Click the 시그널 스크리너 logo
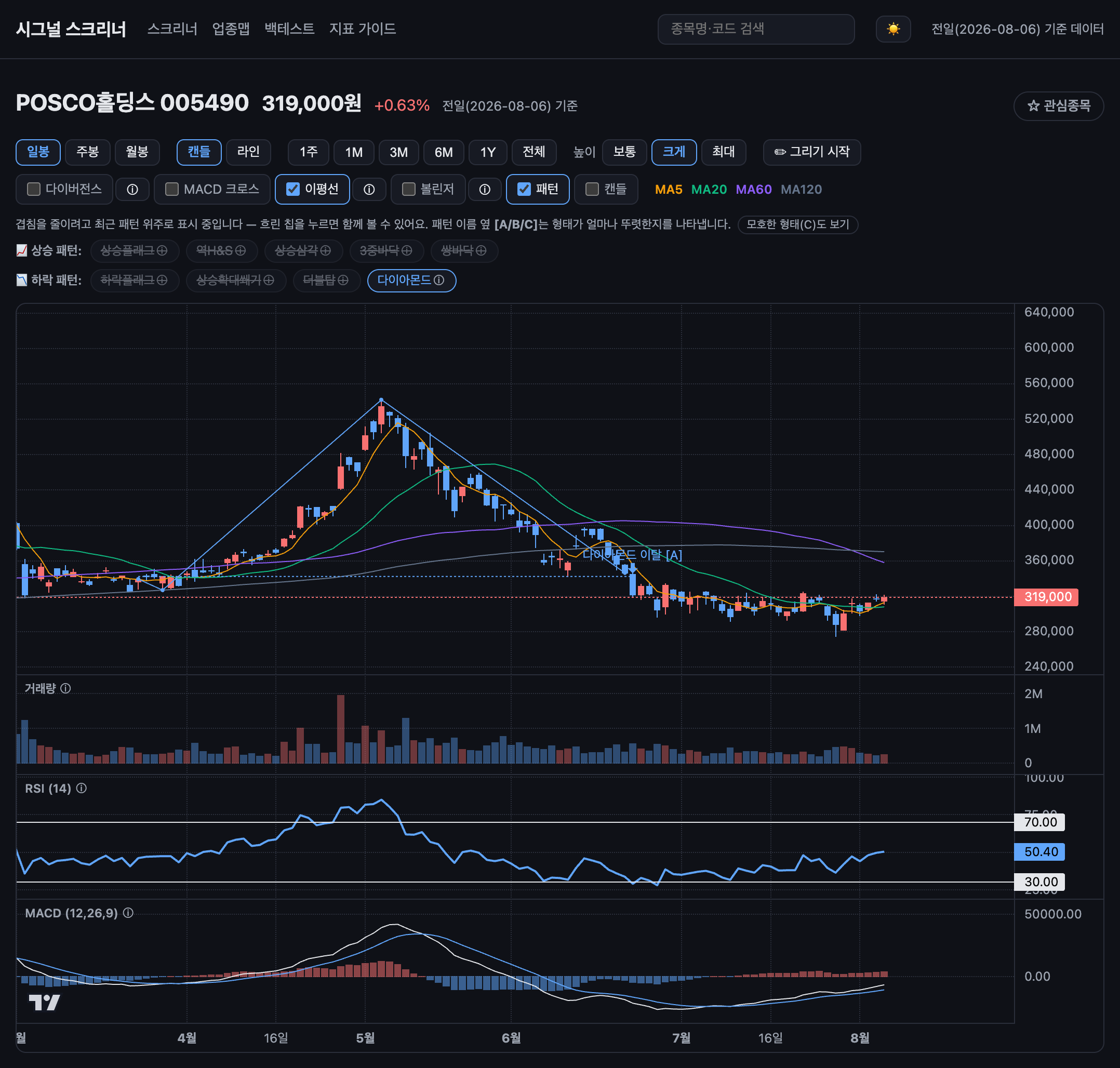The width and height of the screenshot is (1120, 1068). 71,29
